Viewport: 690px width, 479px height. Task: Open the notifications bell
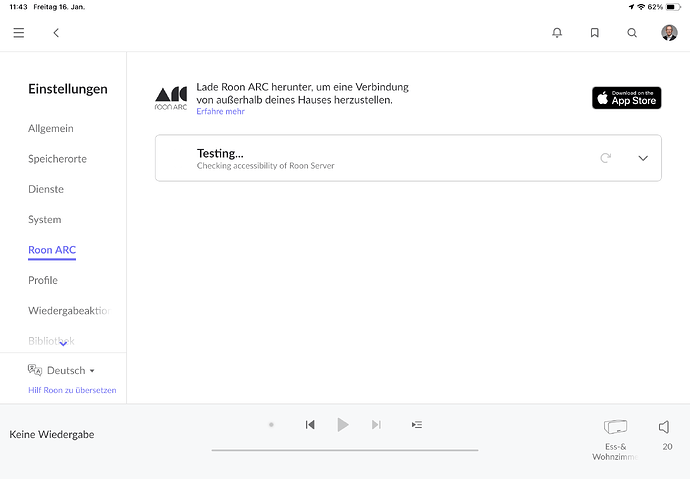point(557,33)
